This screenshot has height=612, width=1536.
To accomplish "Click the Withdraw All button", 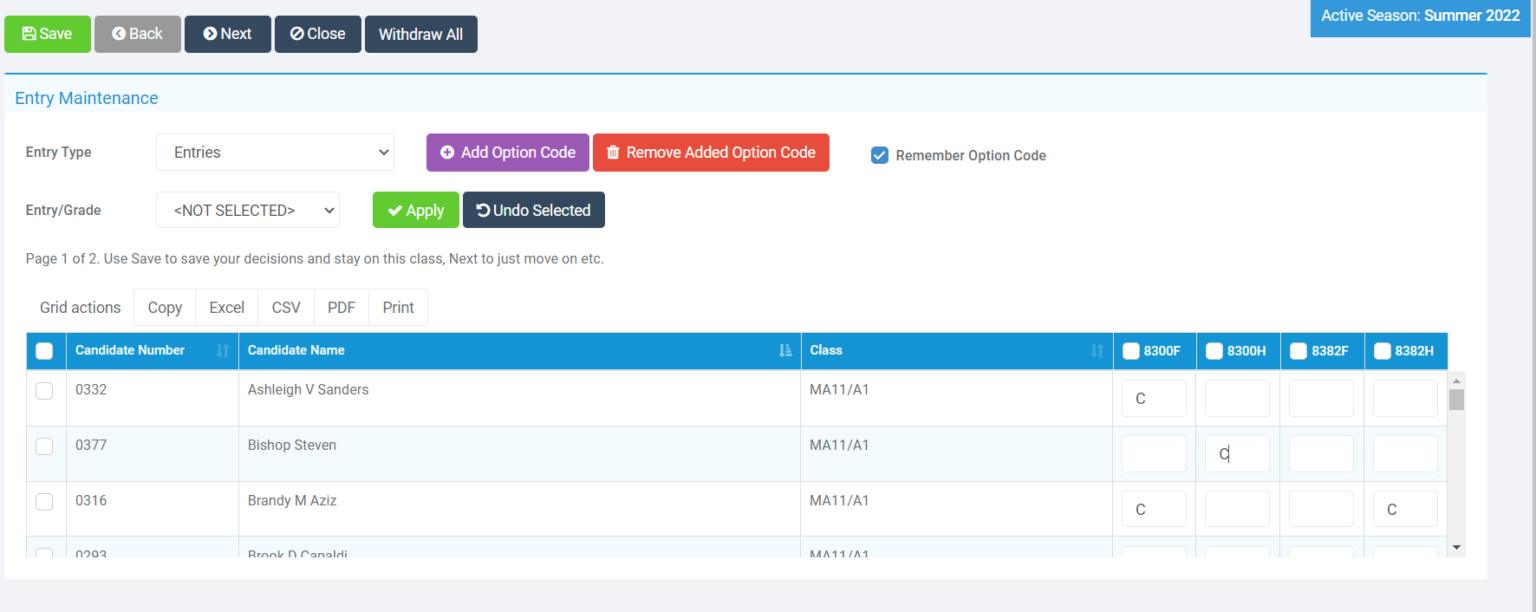I will point(421,33).
